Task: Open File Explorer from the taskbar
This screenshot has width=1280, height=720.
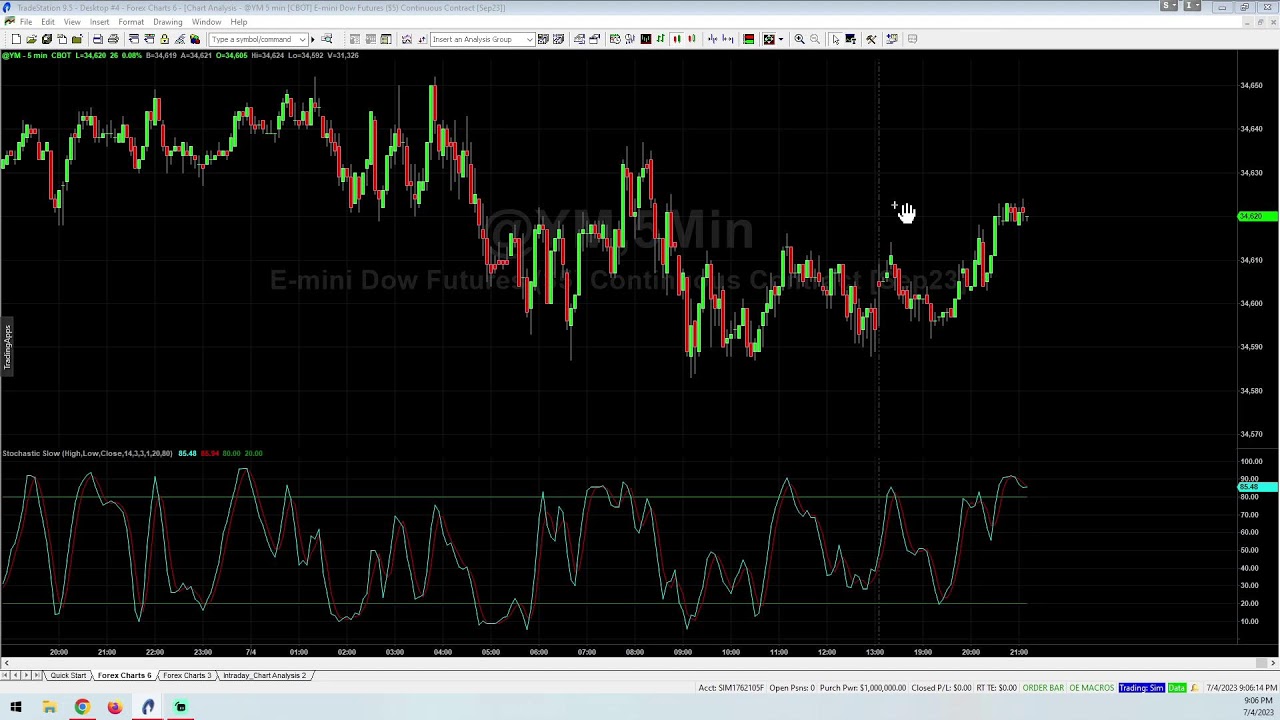Action: coord(49,707)
